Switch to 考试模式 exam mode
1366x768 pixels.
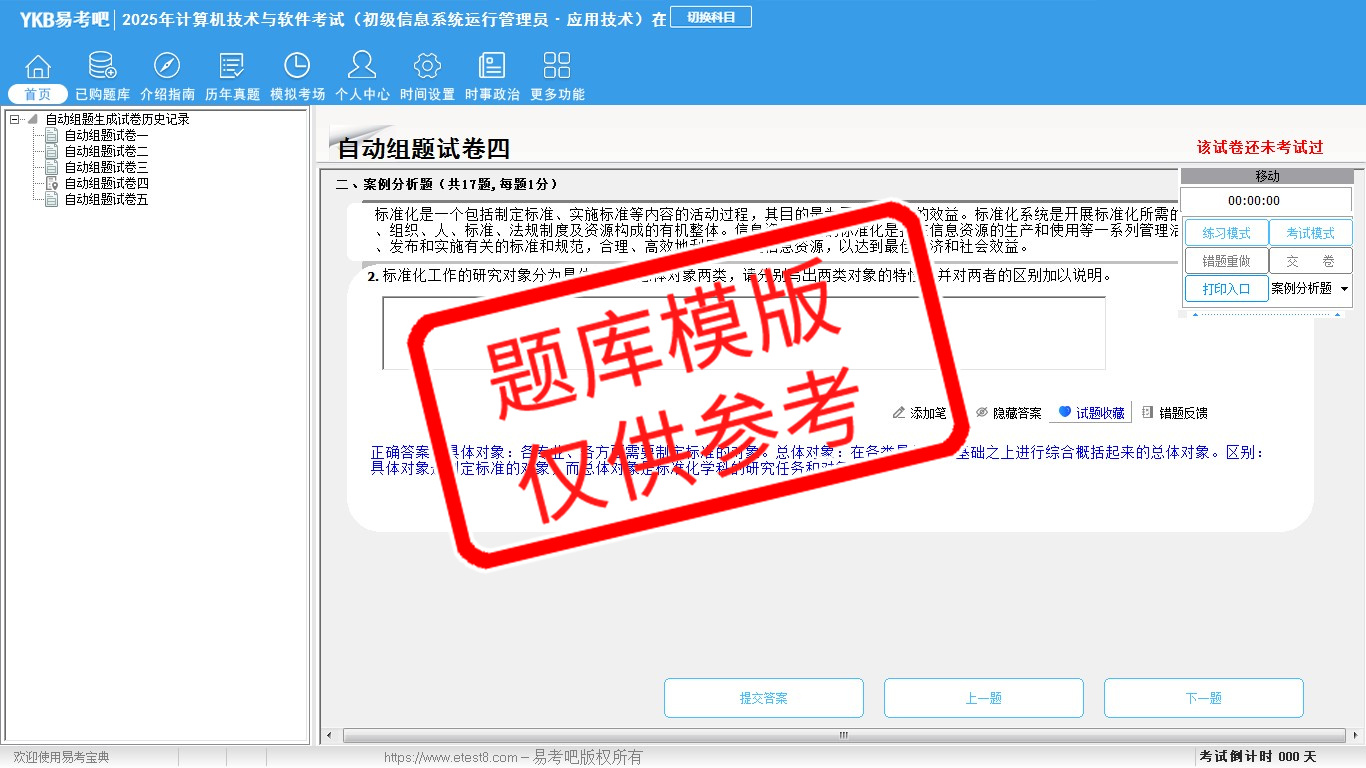click(1310, 233)
